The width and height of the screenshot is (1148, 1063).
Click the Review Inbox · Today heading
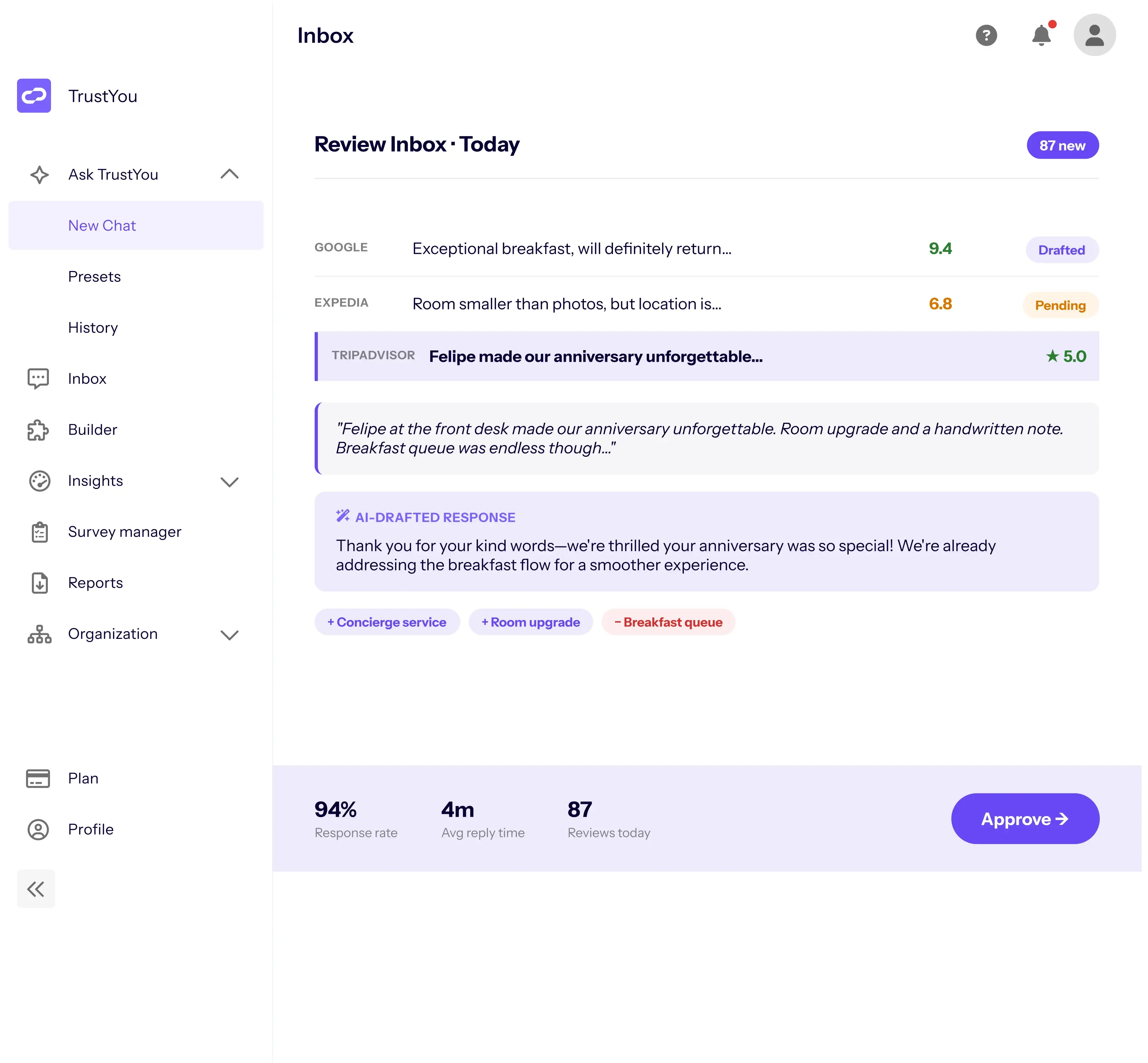[x=416, y=144]
